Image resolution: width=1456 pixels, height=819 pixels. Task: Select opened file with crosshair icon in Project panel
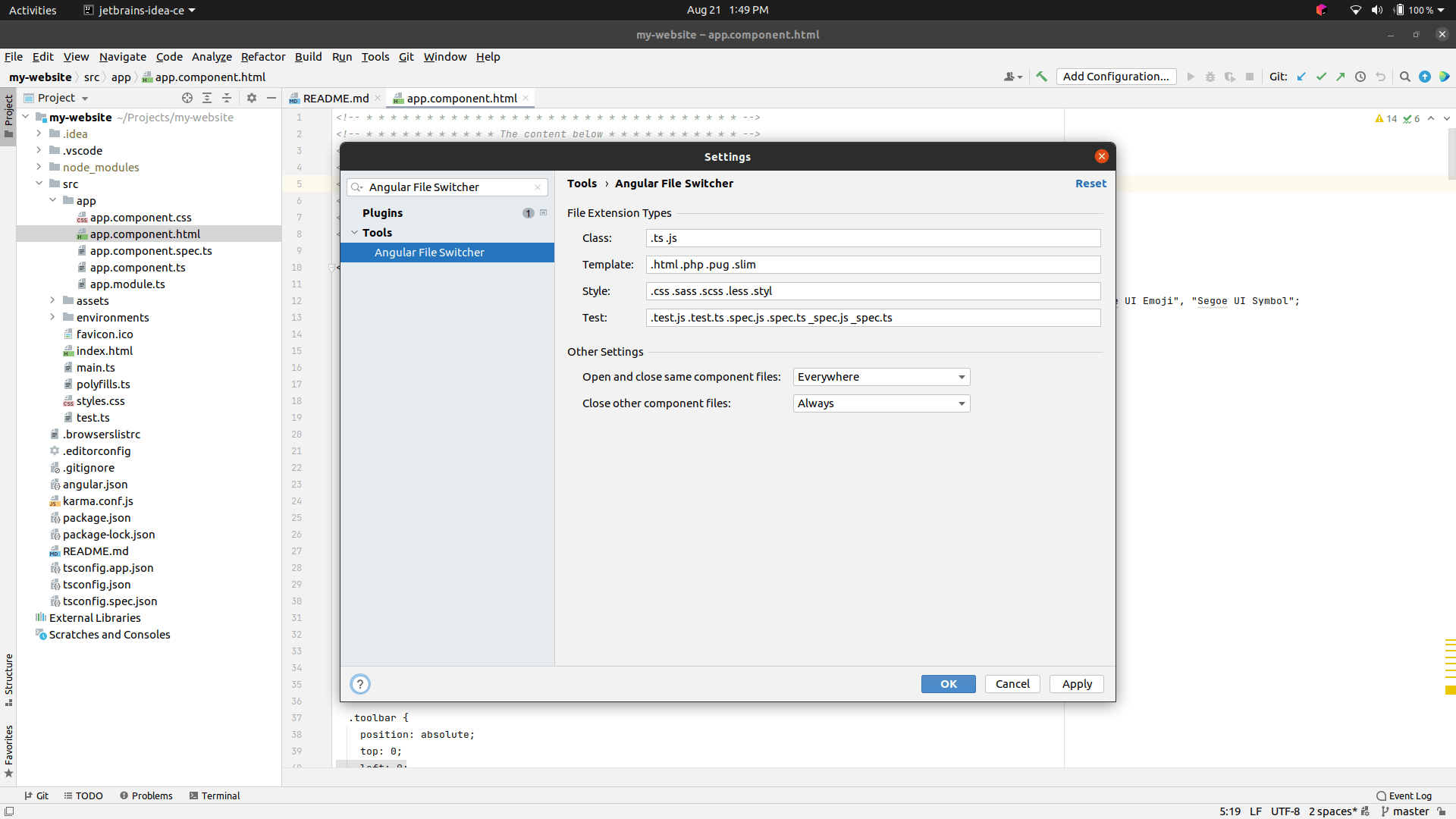click(x=187, y=98)
